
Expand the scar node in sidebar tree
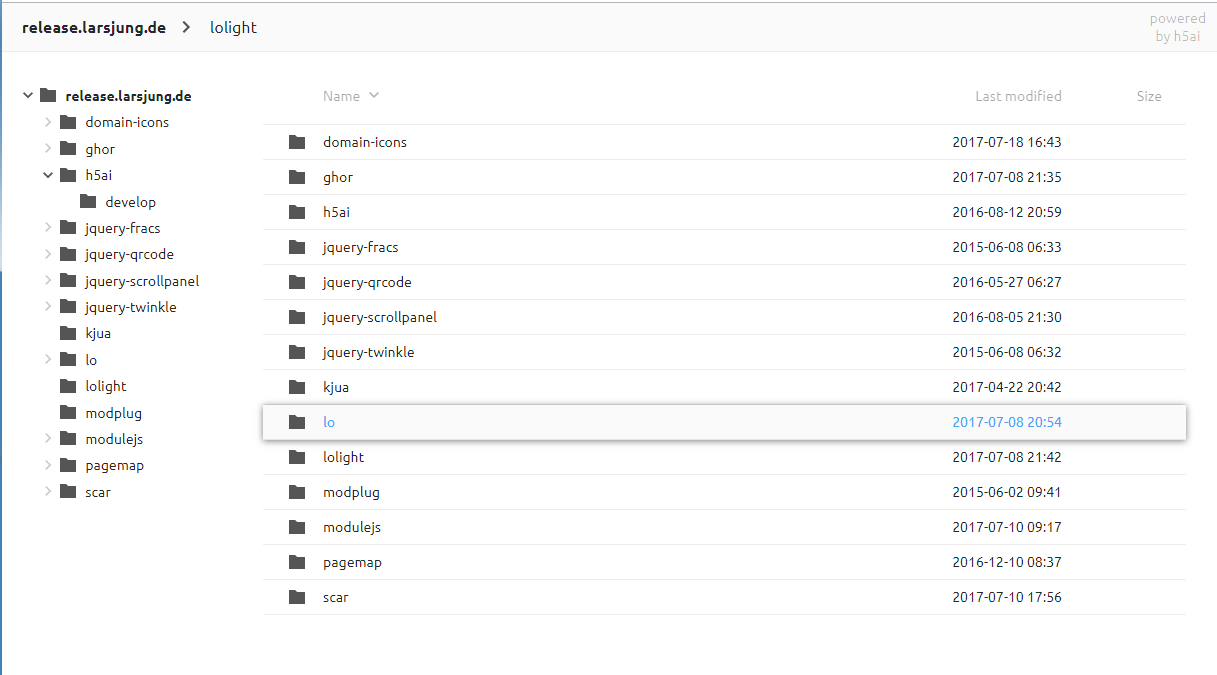coord(48,492)
